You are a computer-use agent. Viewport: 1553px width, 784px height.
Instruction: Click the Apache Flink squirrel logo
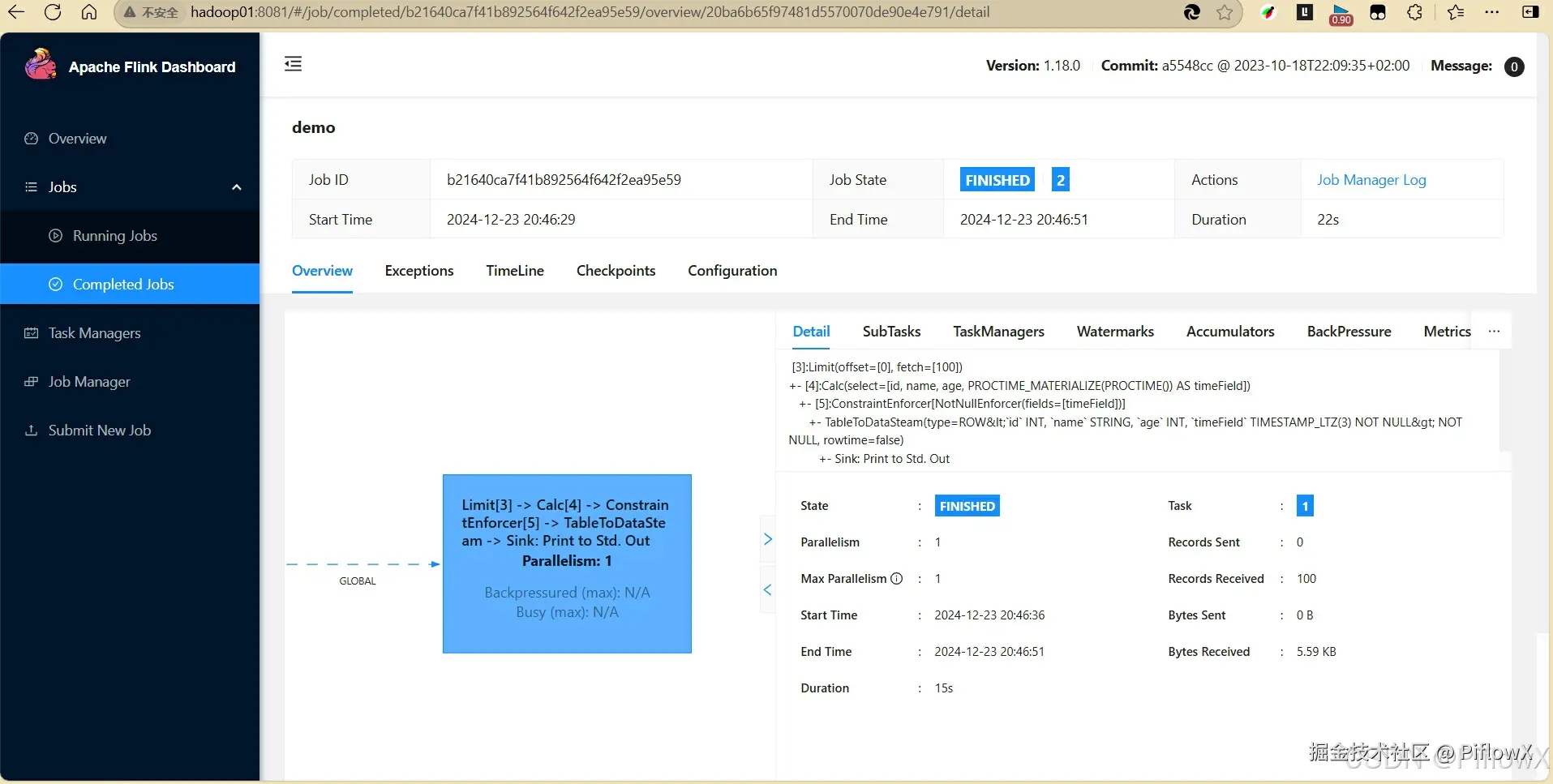[41, 65]
